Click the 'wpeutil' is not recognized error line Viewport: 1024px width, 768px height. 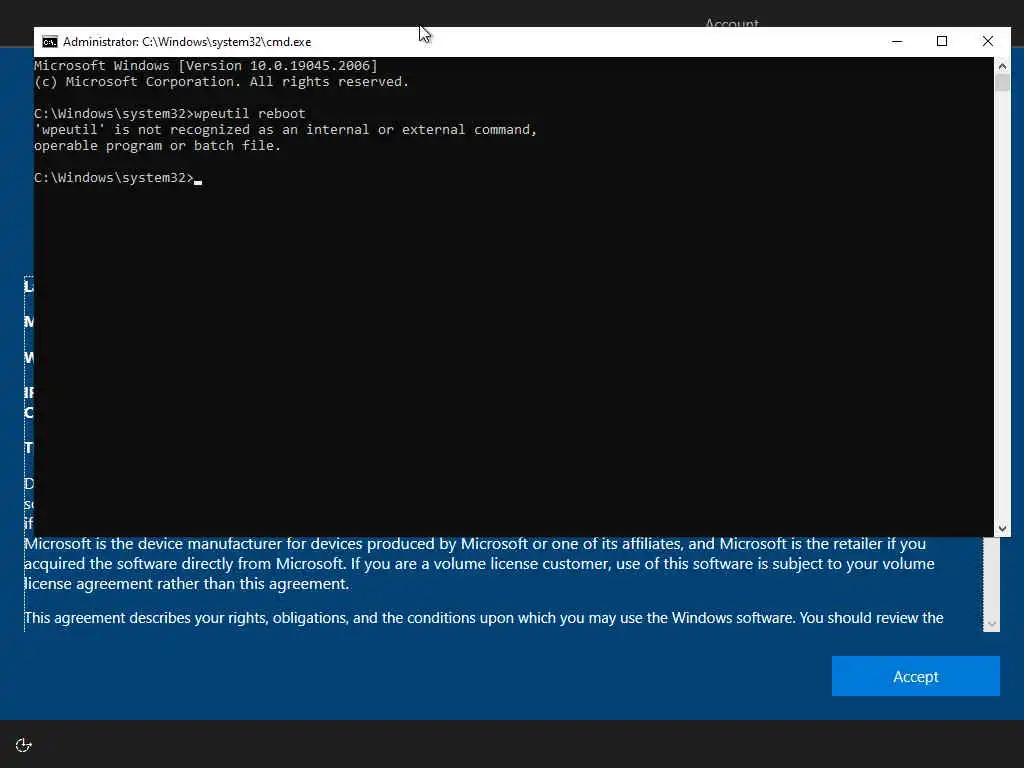click(x=285, y=129)
